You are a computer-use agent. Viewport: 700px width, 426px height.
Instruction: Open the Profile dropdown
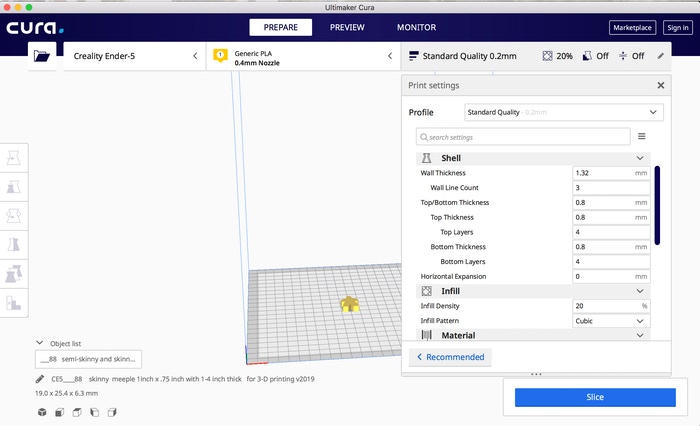(563, 113)
